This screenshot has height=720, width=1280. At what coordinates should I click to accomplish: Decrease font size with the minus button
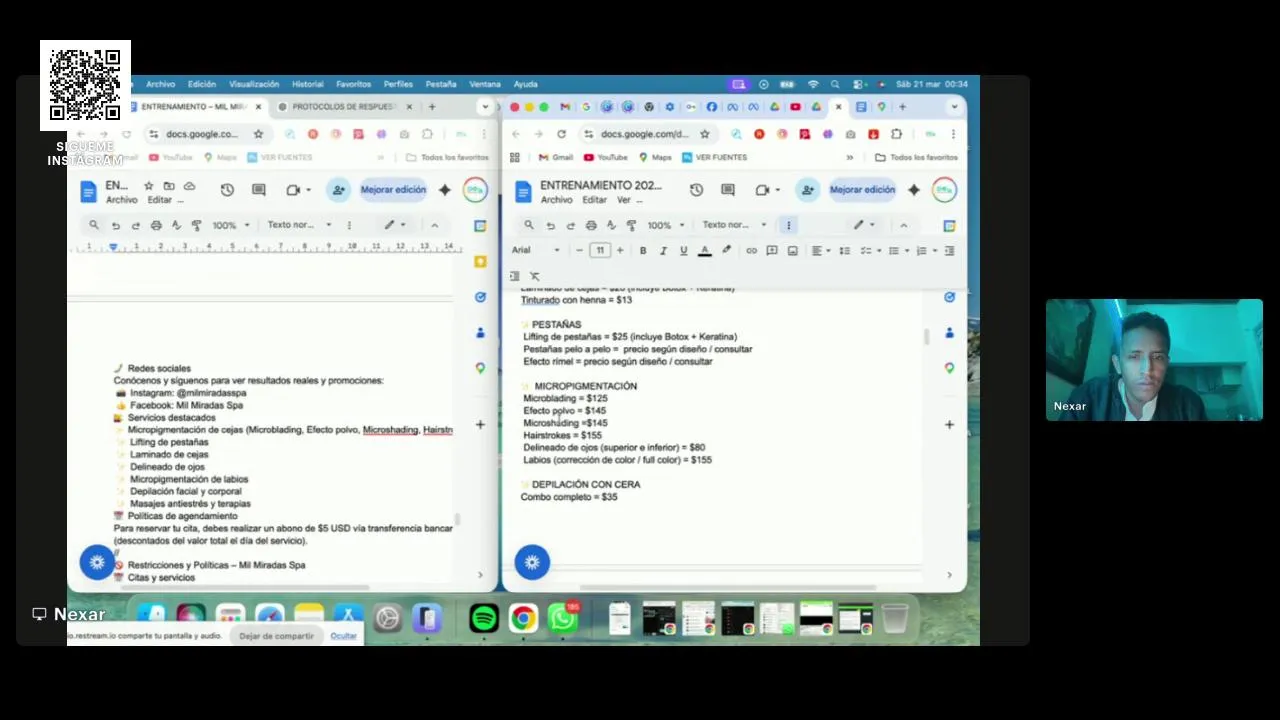pos(579,251)
